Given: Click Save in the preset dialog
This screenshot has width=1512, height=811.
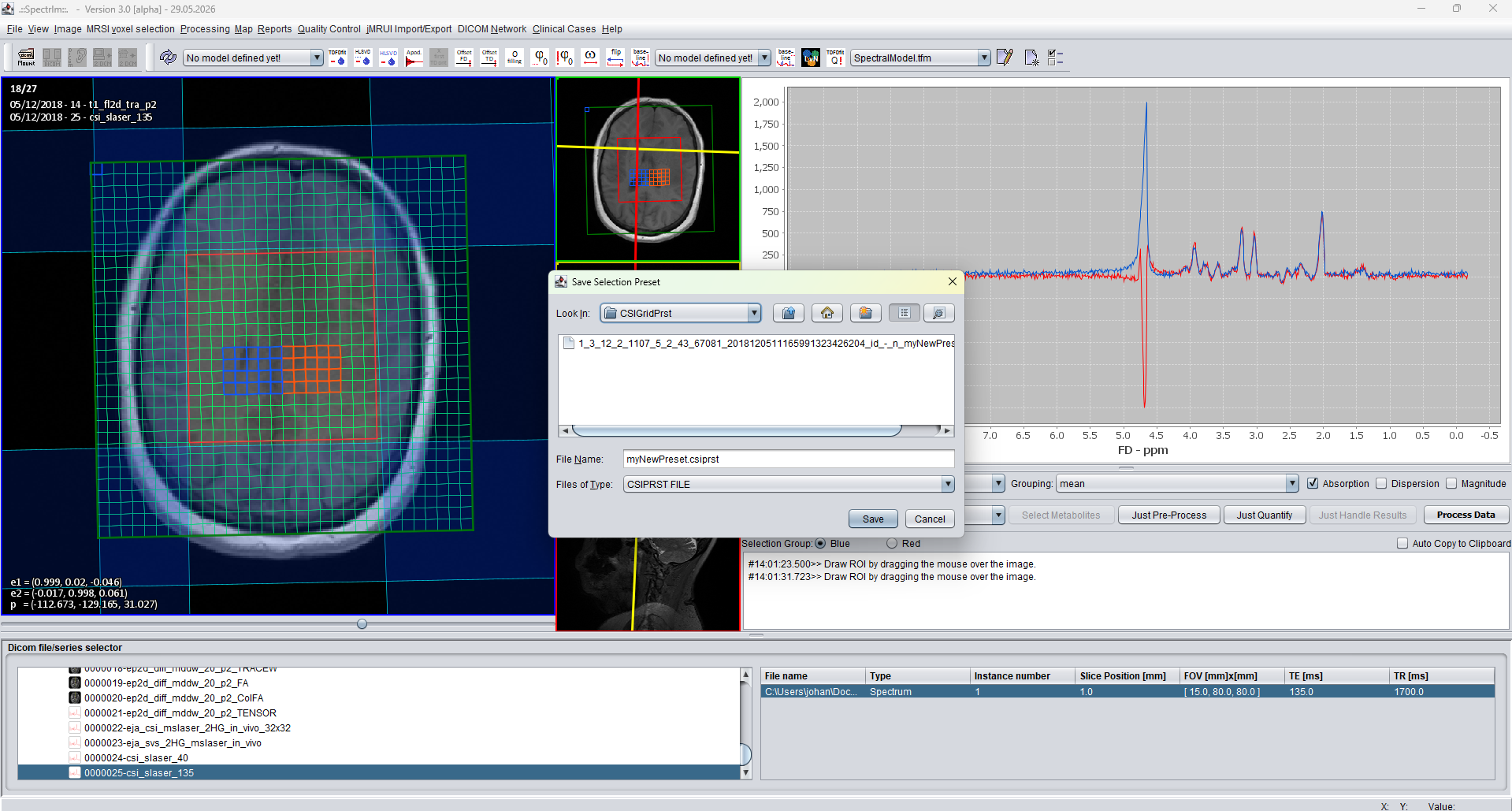Looking at the screenshot, I should (x=873, y=519).
